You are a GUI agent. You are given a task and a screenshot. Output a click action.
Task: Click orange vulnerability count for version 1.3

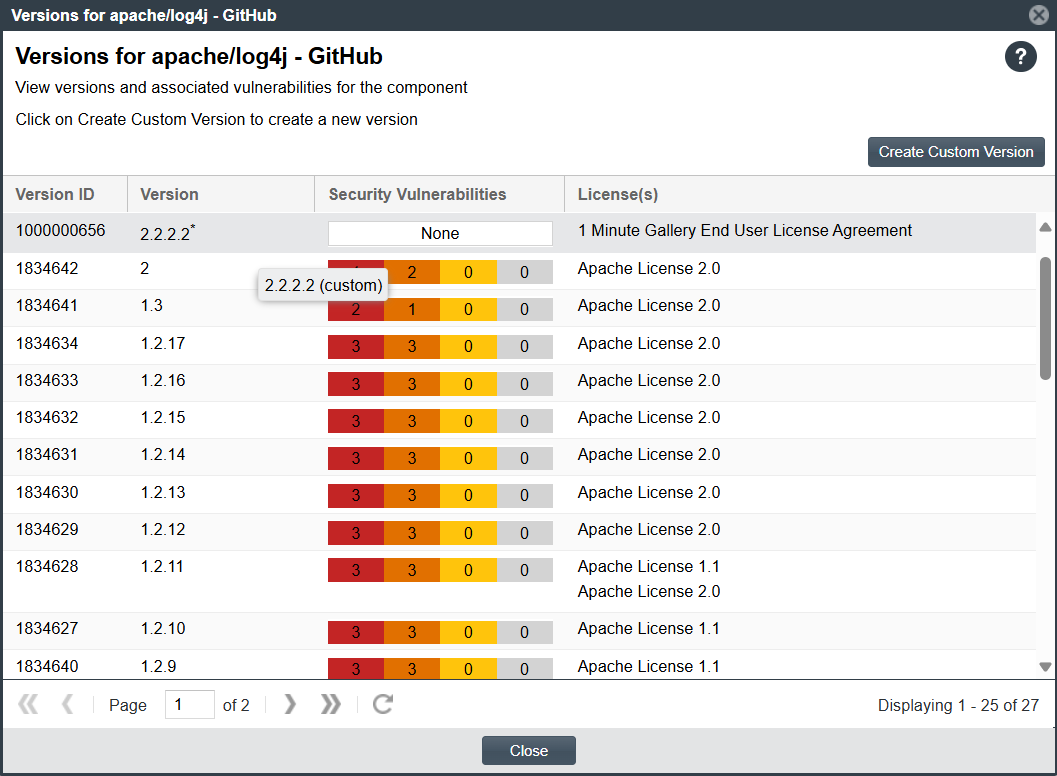[x=412, y=310]
